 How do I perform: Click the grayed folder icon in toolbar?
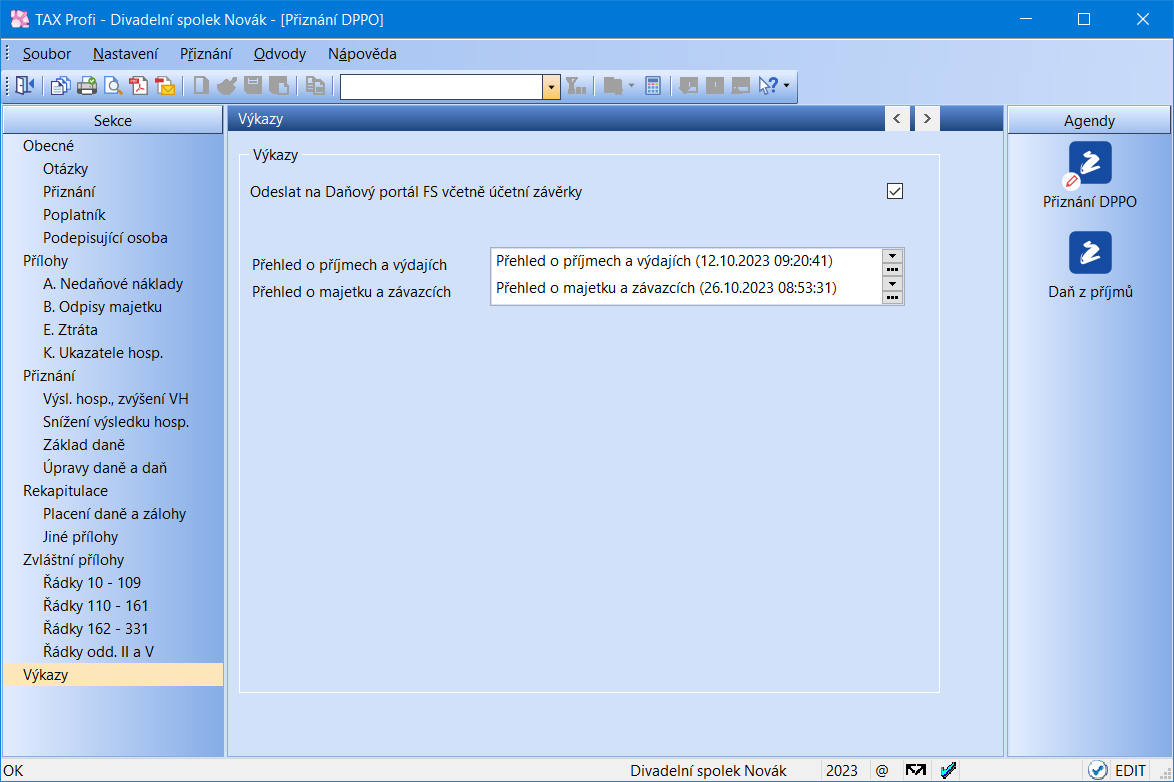pos(612,86)
